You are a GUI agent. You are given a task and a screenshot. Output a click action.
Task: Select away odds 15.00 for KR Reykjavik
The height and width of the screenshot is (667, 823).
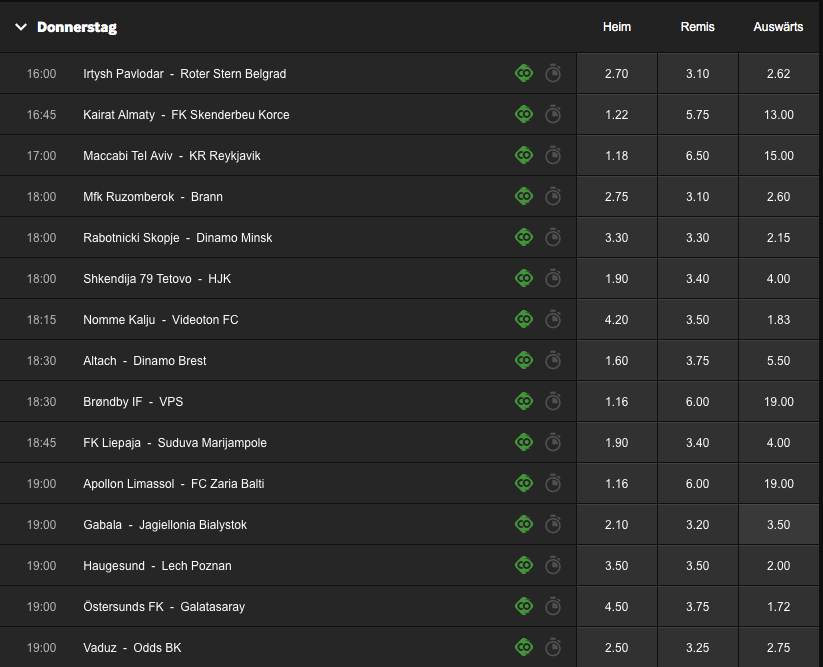(779, 155)
